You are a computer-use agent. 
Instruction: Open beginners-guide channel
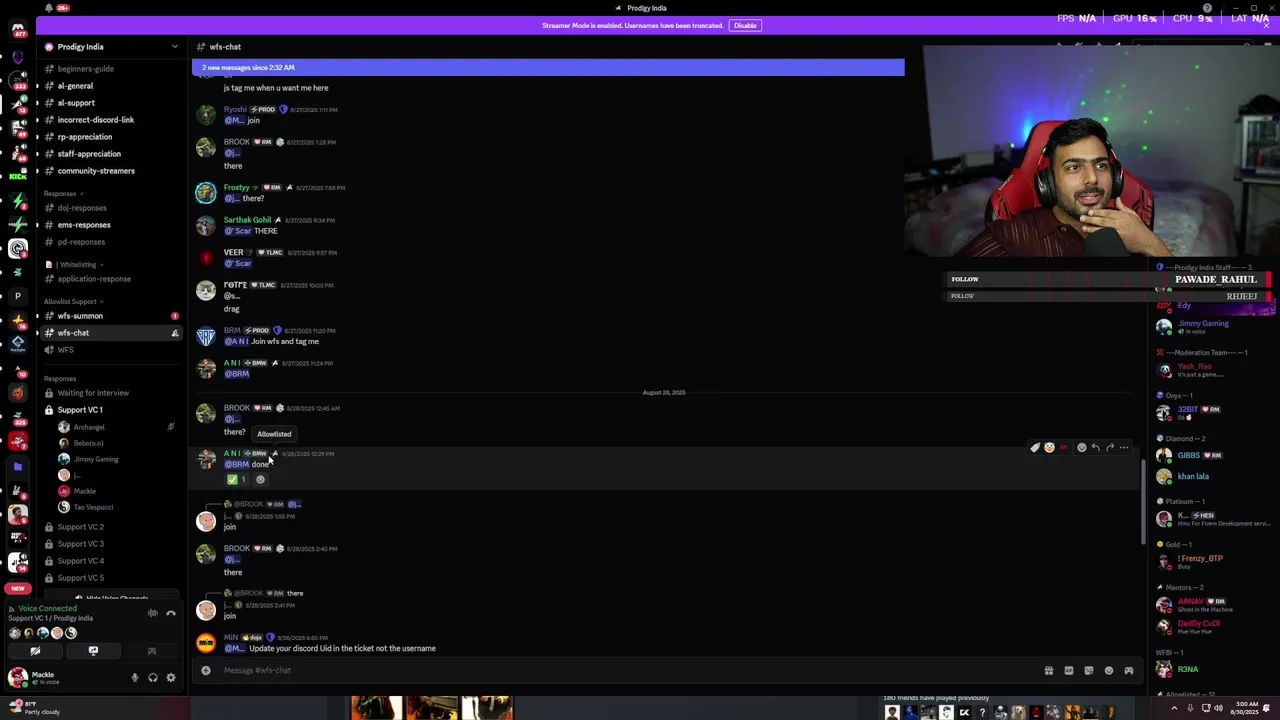pos(111,69)
